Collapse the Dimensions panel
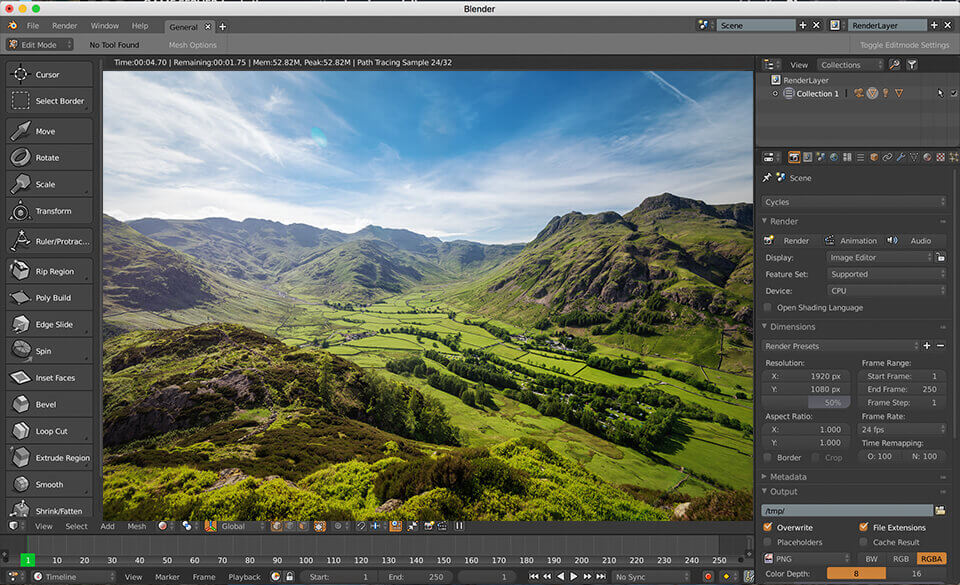This screenshot has height=585, width=960. click(x=765, y=326)
